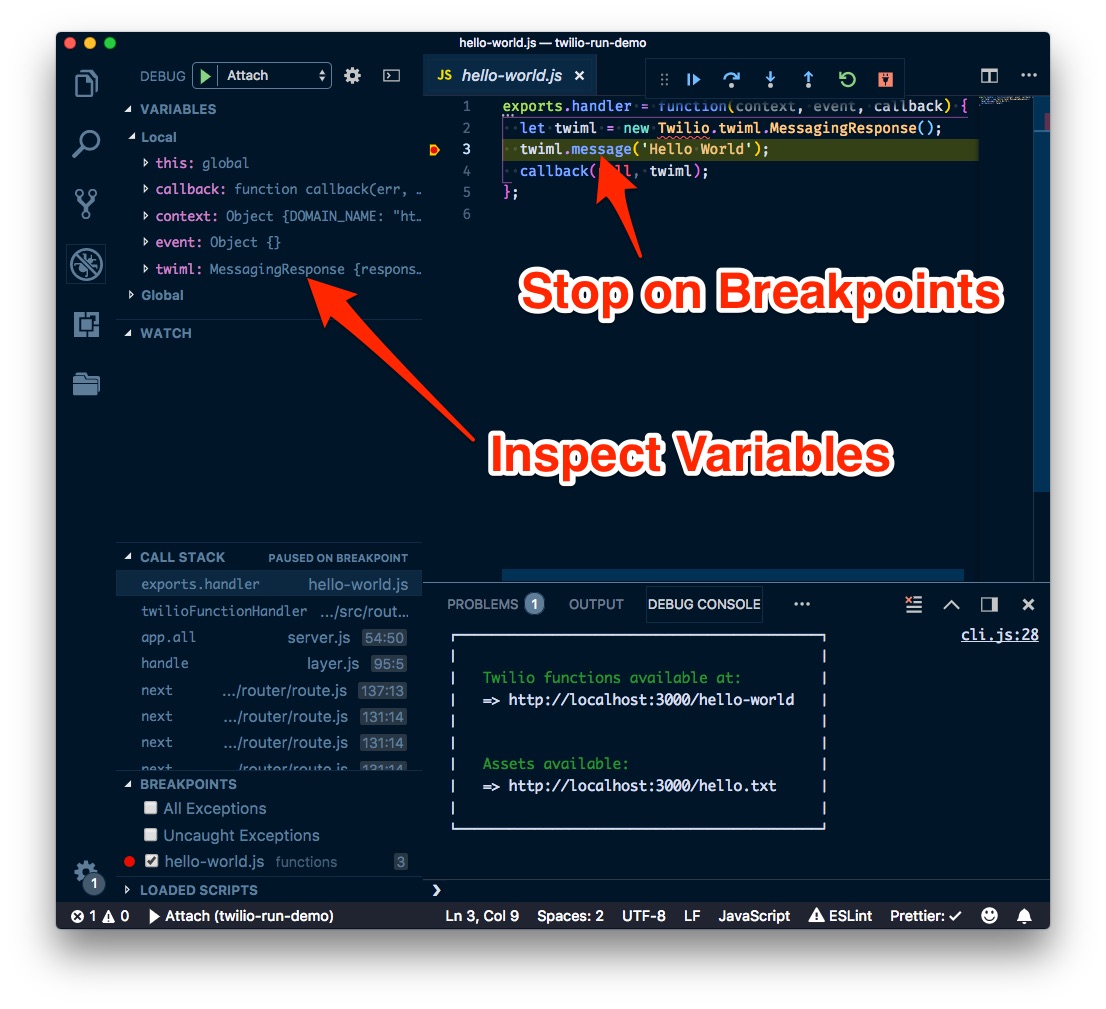Viewport: 1106px width, 1009px height.
Task: Step into in debug toolbar
Action: pos(770,79)
